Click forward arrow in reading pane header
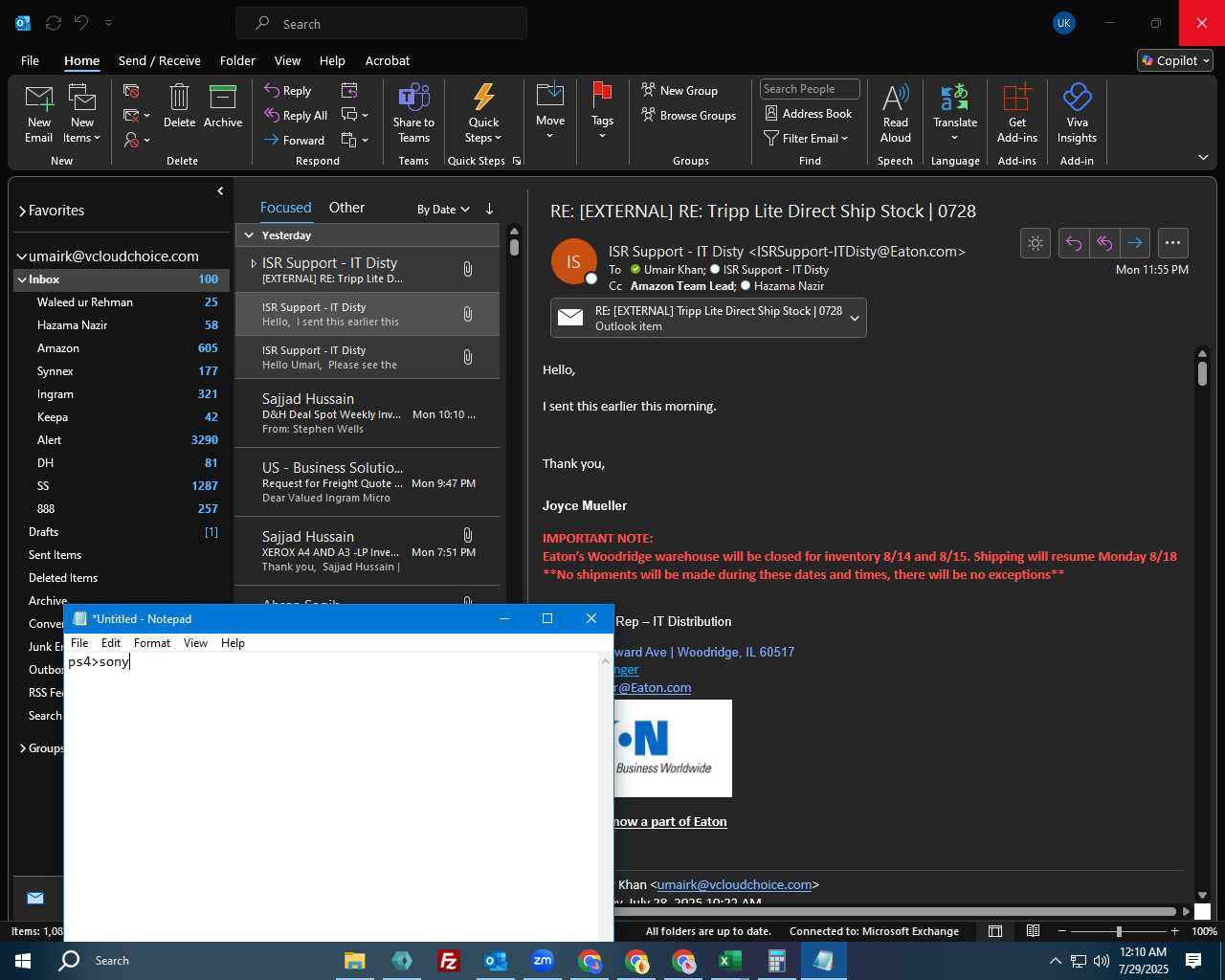This screenshot has width=1225, height=980. [1135, 243]
